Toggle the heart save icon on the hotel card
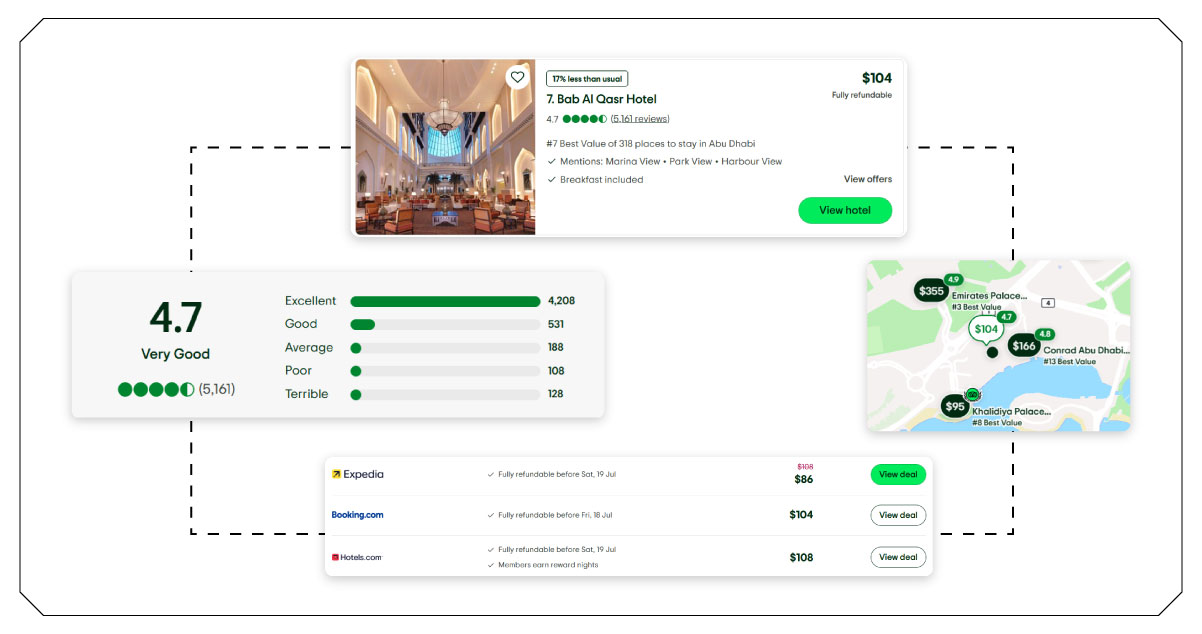Image resolution: width=1202 pixels, height=634 pixels. pos(518,78)
